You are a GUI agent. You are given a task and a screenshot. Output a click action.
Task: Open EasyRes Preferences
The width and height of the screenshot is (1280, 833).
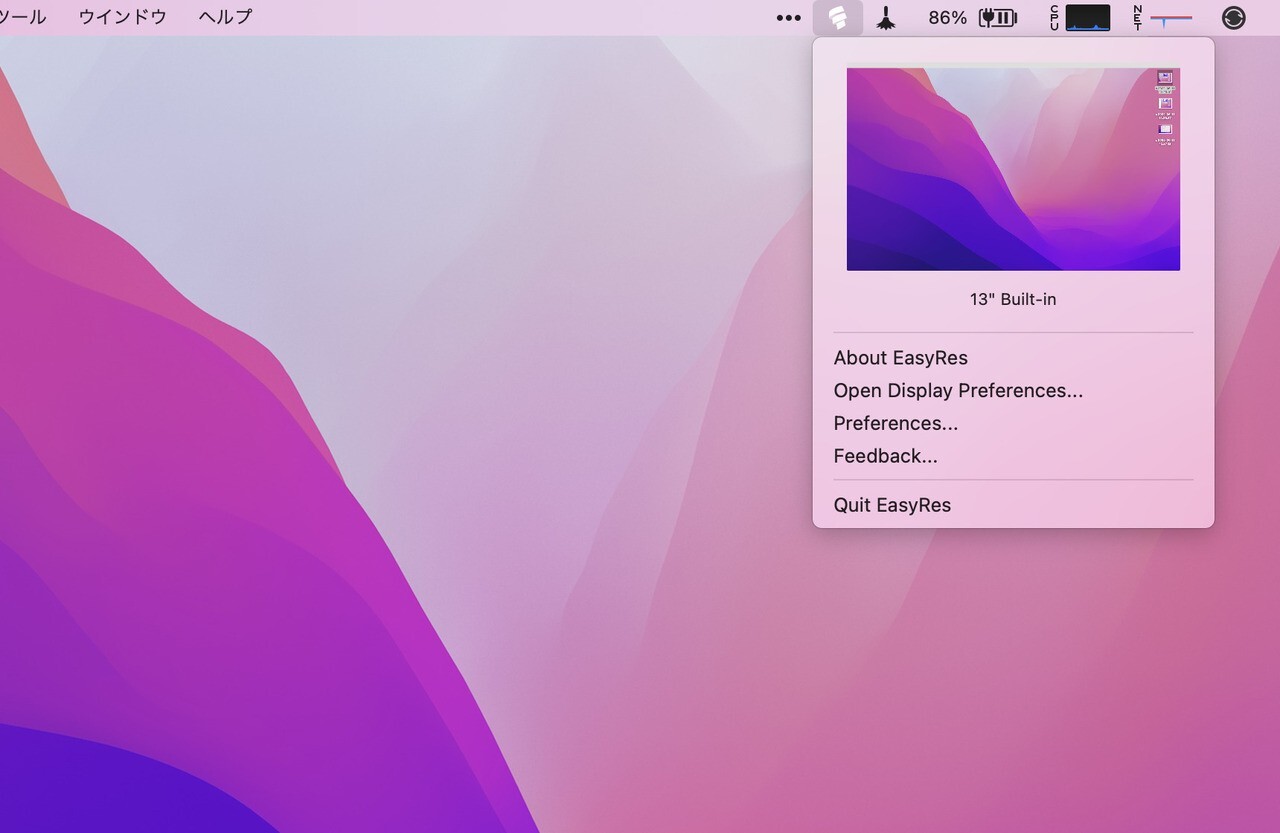tap(896, 423)
